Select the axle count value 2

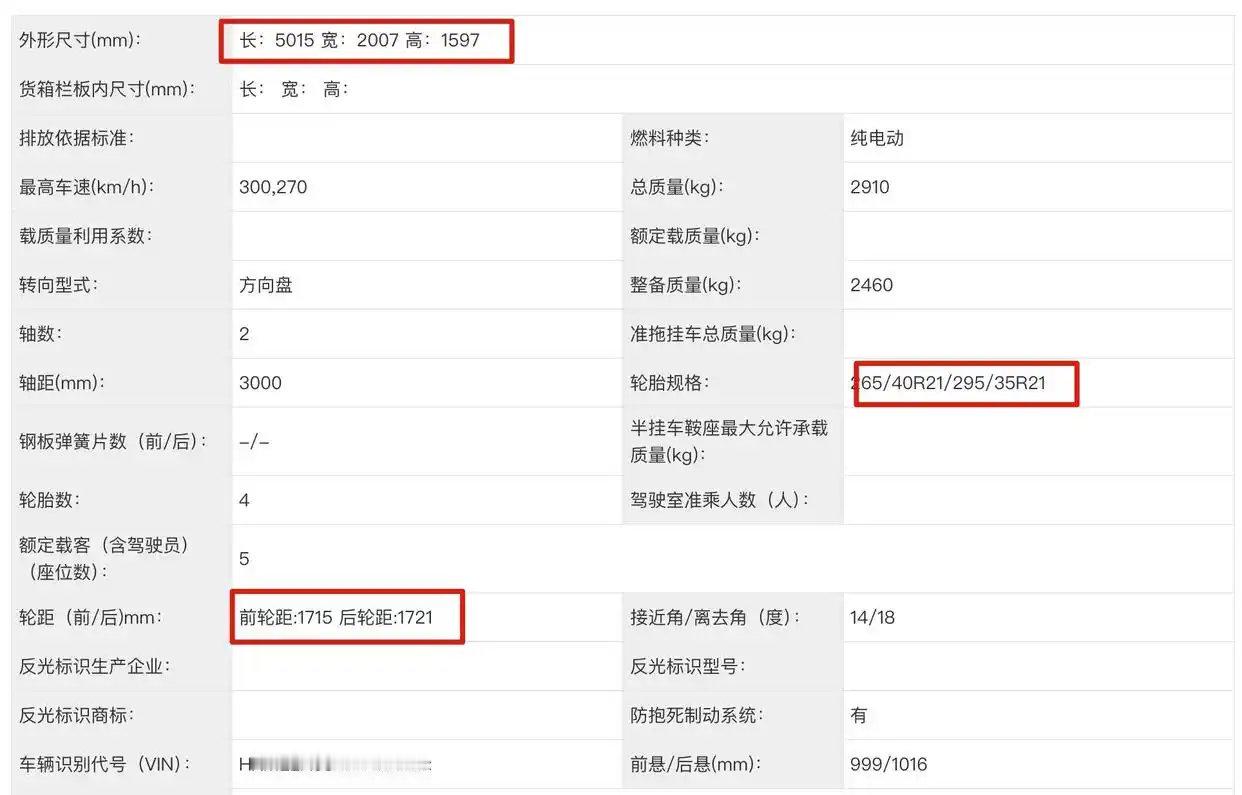tap(243, 333)
